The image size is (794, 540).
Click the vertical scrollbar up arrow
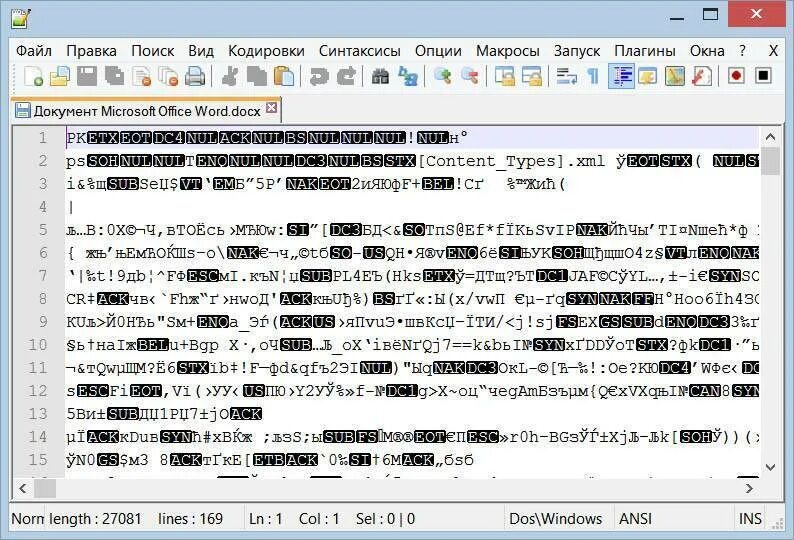pyautogui.click(x=770, y=137)
